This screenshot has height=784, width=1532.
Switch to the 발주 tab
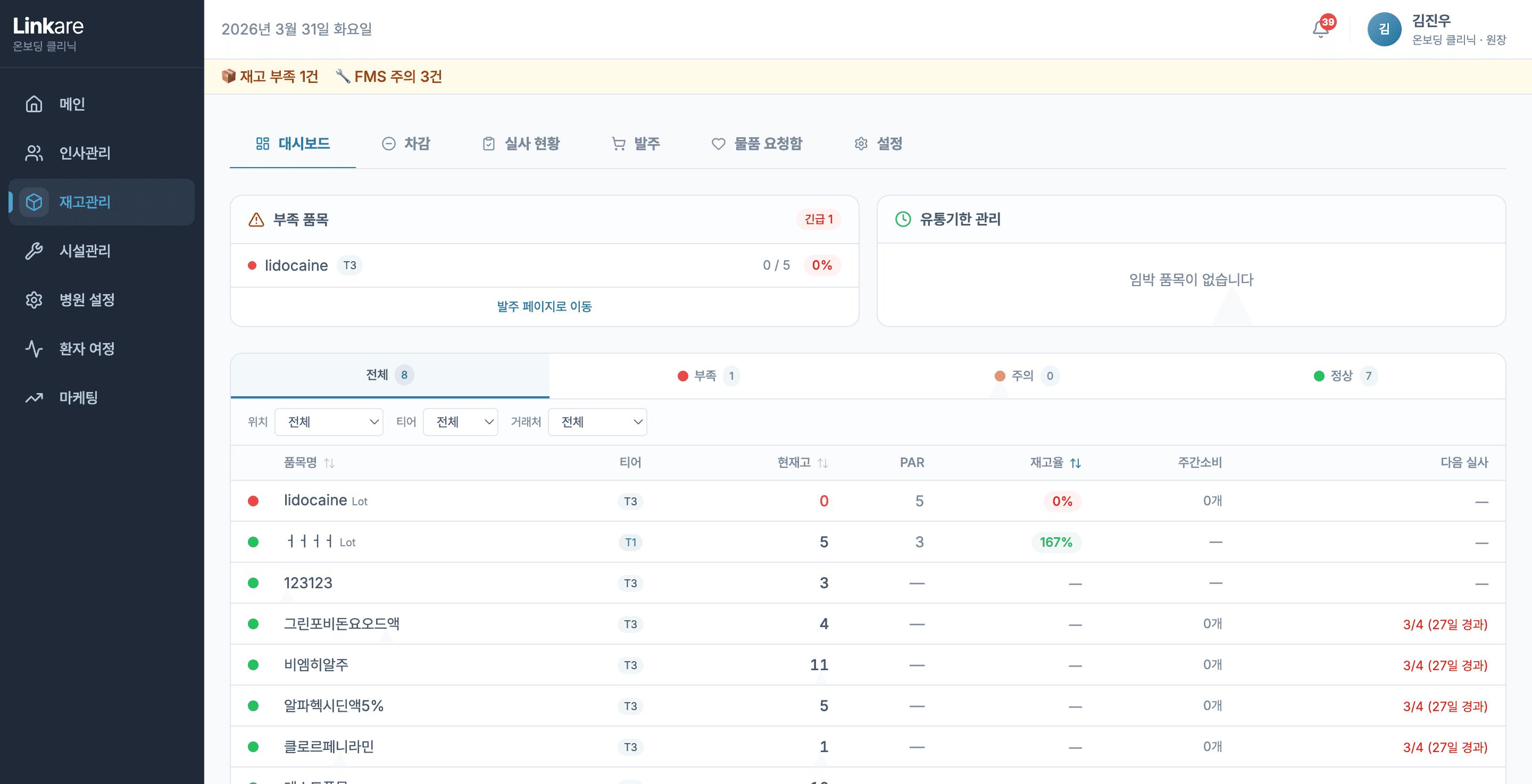[x=636, y=144]
